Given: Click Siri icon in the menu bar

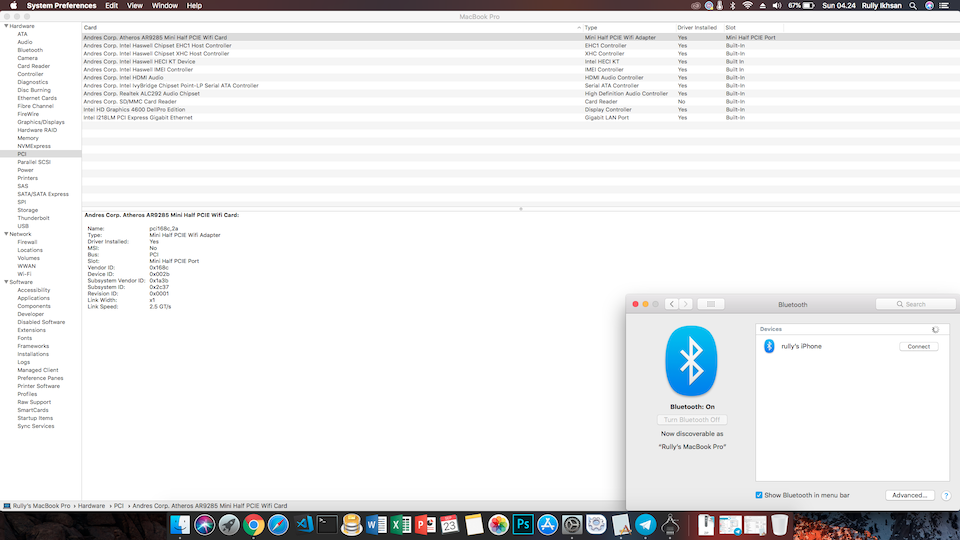Looking at the screenshot, I should [x=929, y=6].
